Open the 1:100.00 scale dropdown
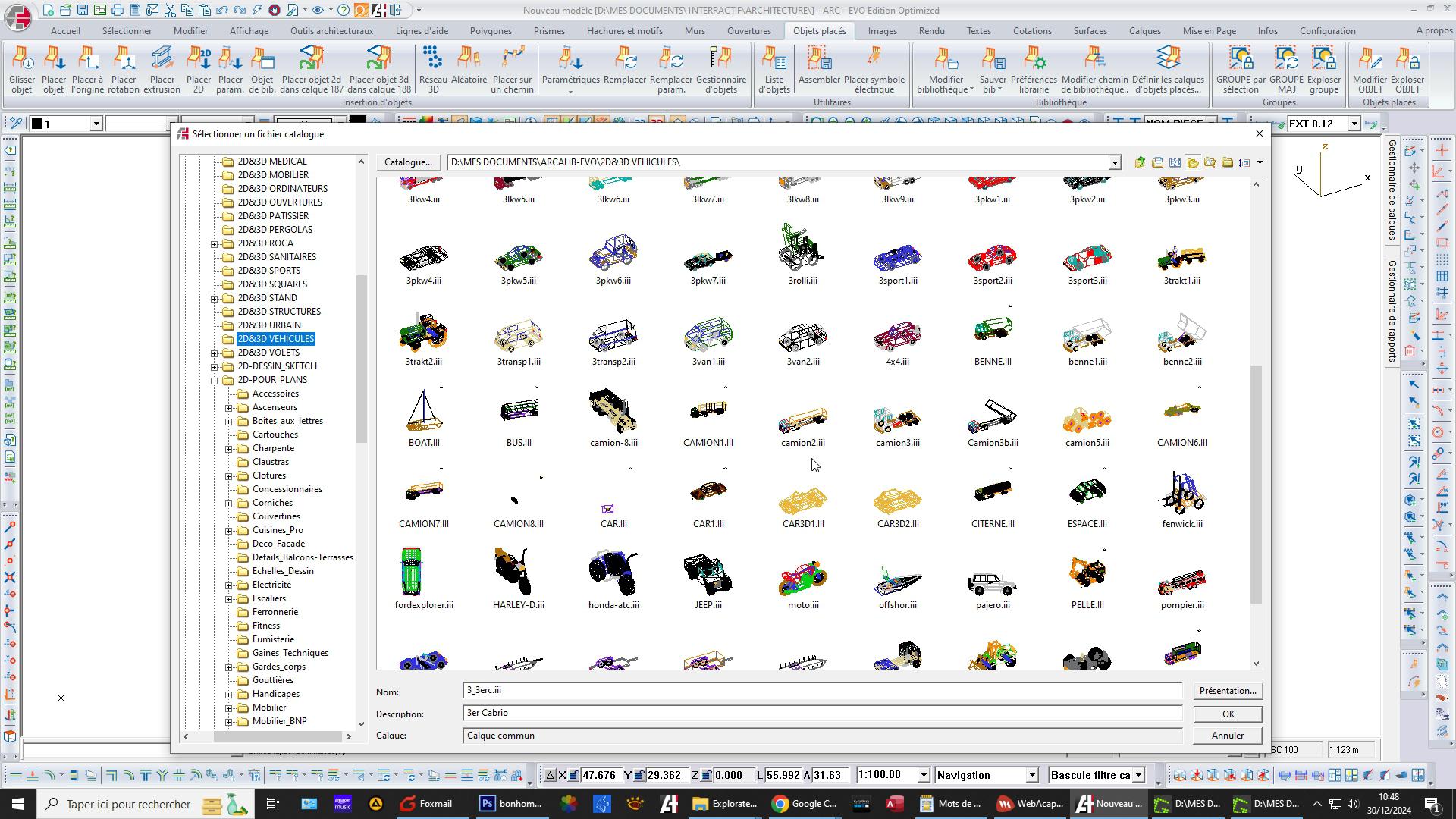Screen dimensions: 1456x819 pyautogui.click(x=923, y=775)
